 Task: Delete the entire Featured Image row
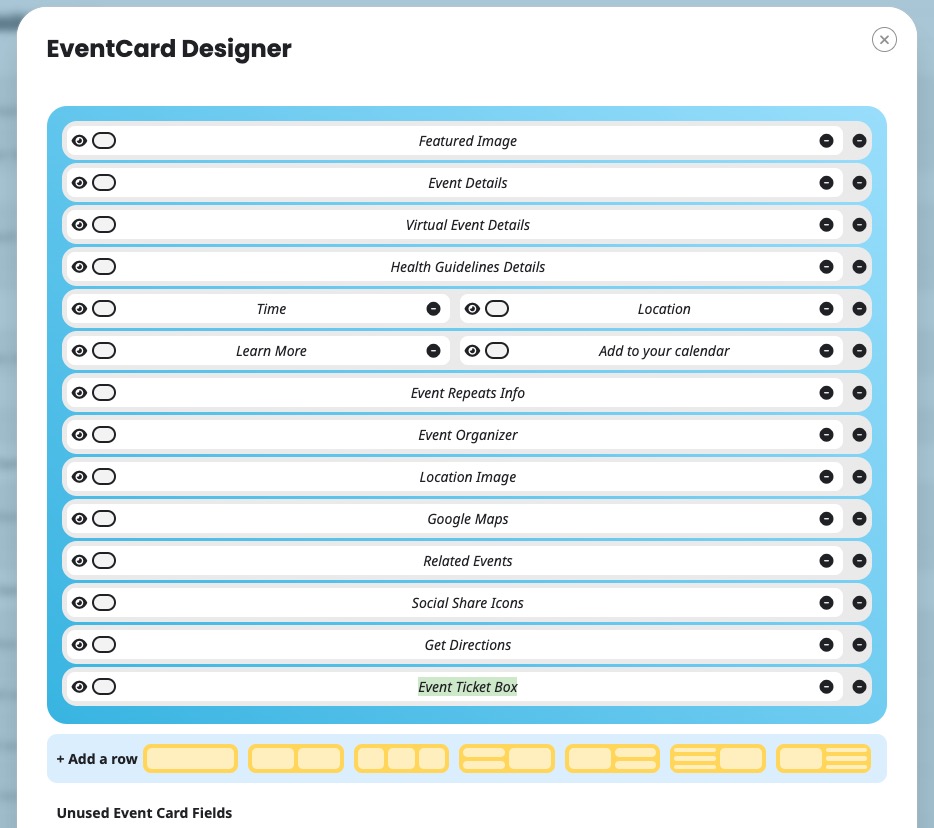click(859, 141)
